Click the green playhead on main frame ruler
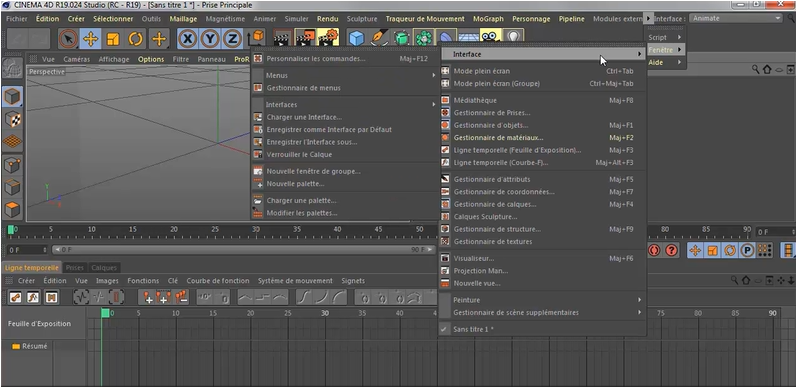 (x=11, y=230)
